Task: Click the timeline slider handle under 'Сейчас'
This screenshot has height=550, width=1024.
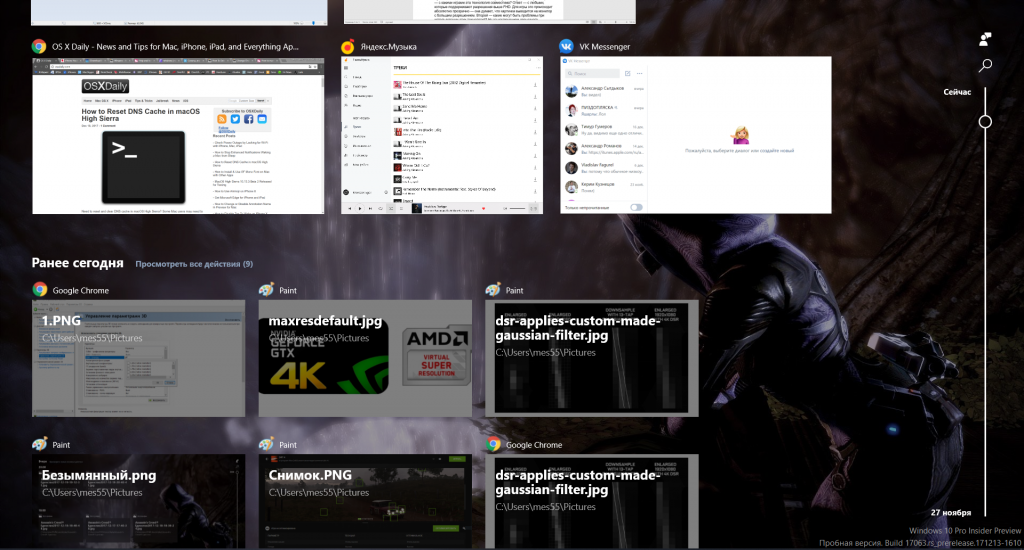Action: click(985, 121)
